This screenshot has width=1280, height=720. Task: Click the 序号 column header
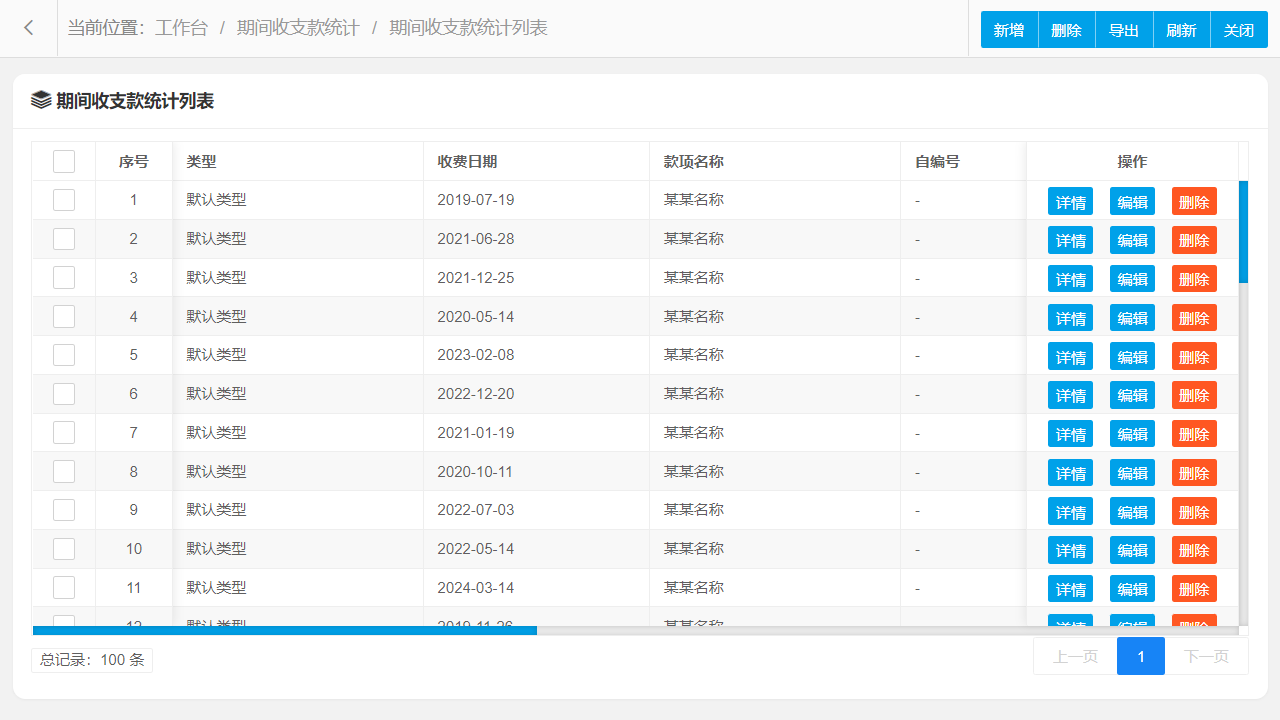(x=134, y=161)
